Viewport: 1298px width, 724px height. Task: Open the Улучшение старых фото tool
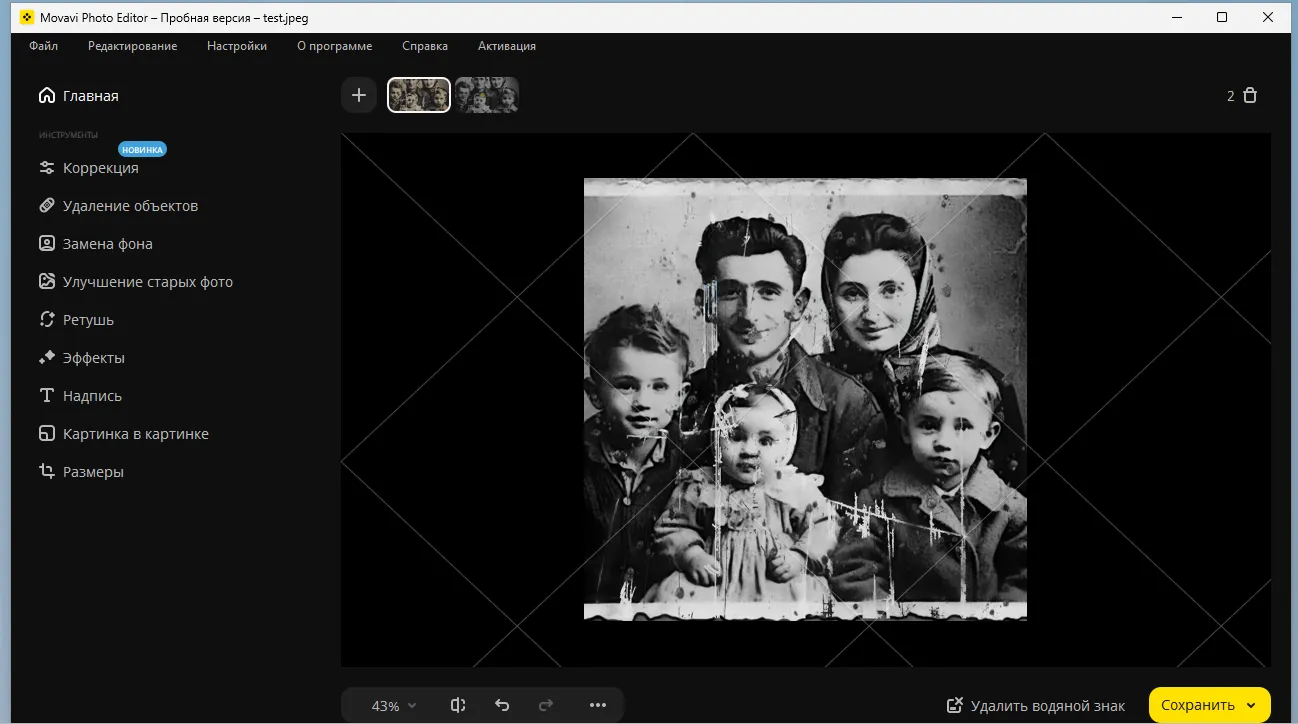tap(147, 281)
